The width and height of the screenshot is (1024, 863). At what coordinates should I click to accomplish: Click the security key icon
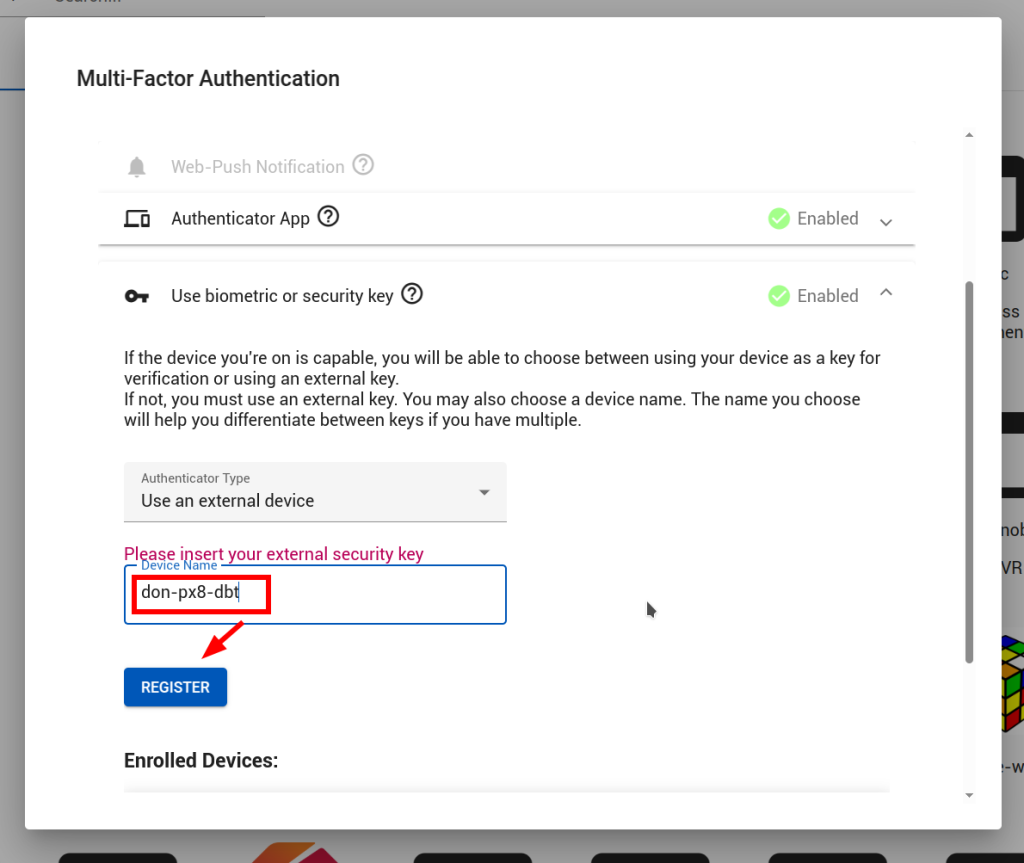pyautogui.click(x=137, y=297)
